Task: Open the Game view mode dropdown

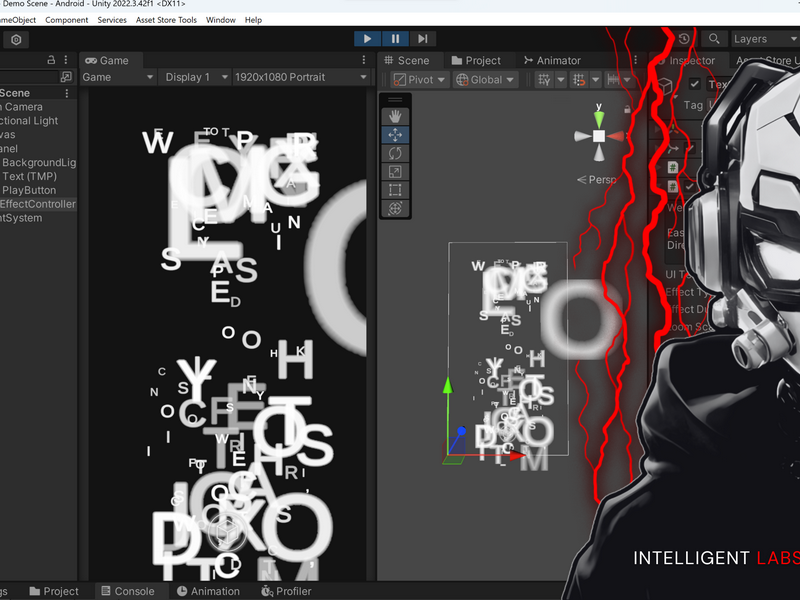Action: 118,77
